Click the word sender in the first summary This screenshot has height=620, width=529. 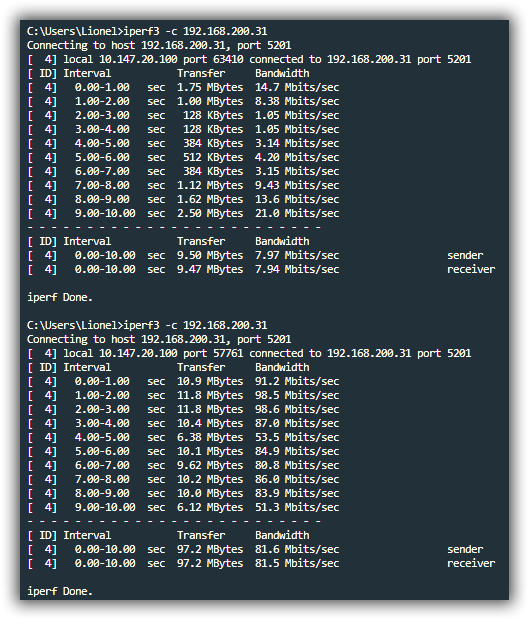tap(465, 255)
